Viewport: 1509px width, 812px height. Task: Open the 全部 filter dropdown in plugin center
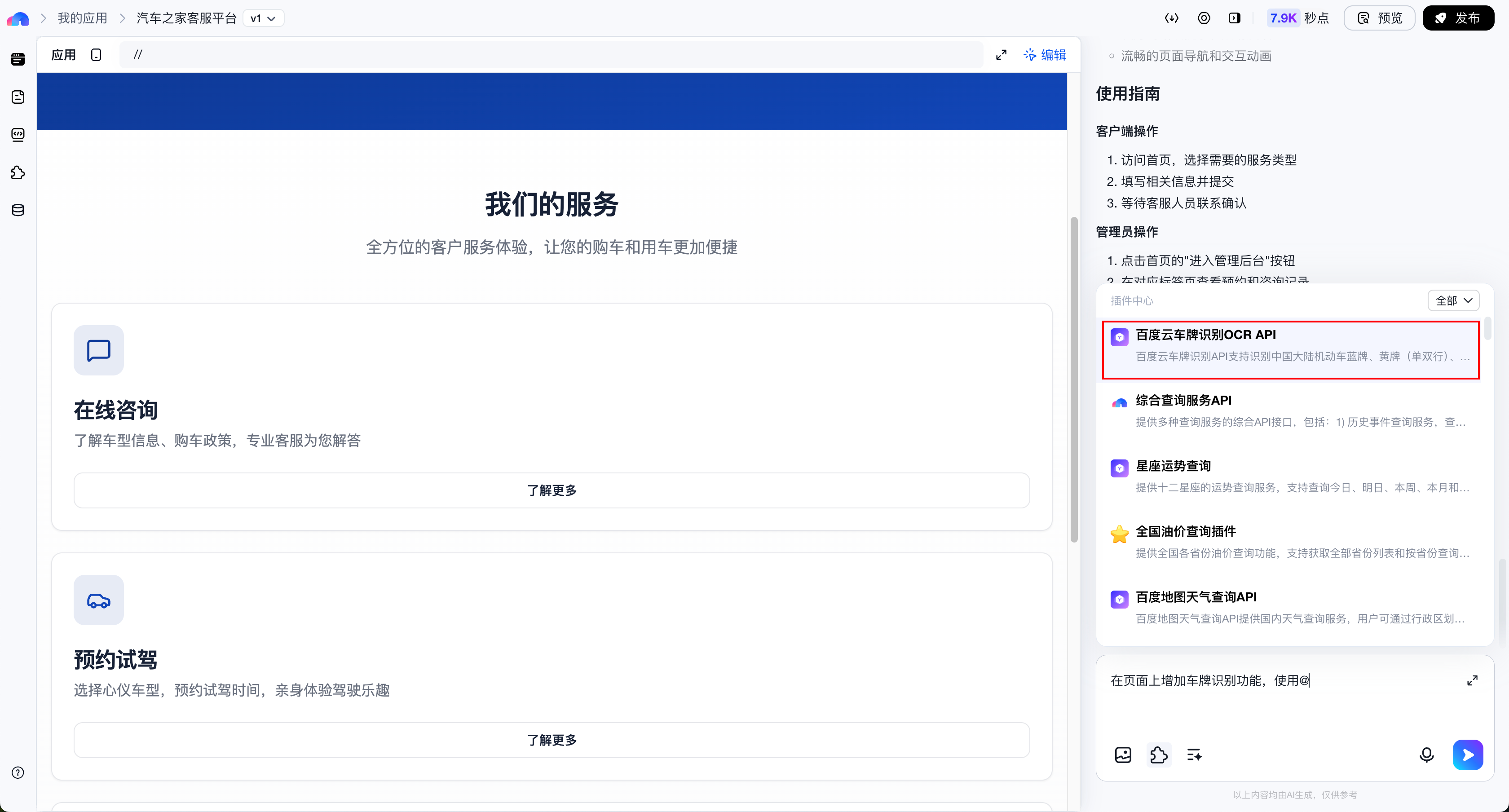click(x=1453, y=300)
